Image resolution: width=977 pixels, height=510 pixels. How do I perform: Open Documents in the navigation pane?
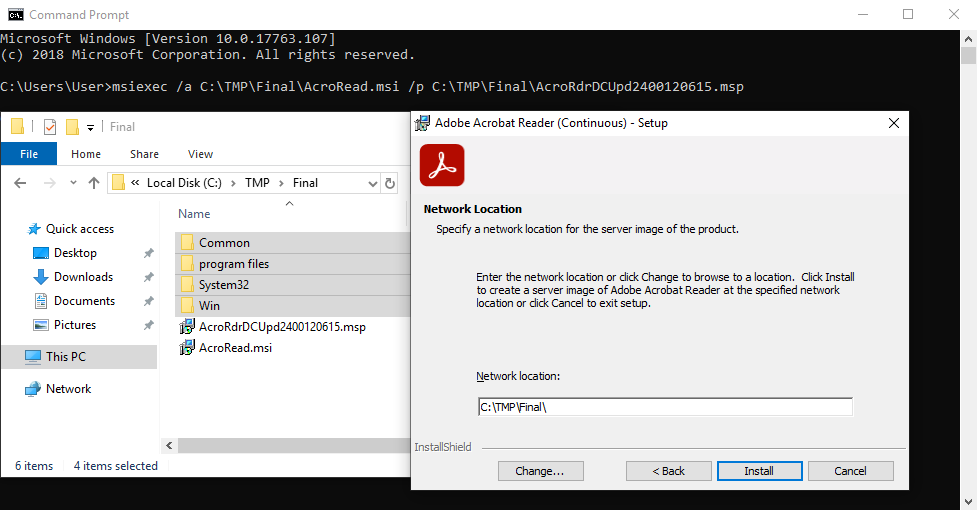(84, 301)
